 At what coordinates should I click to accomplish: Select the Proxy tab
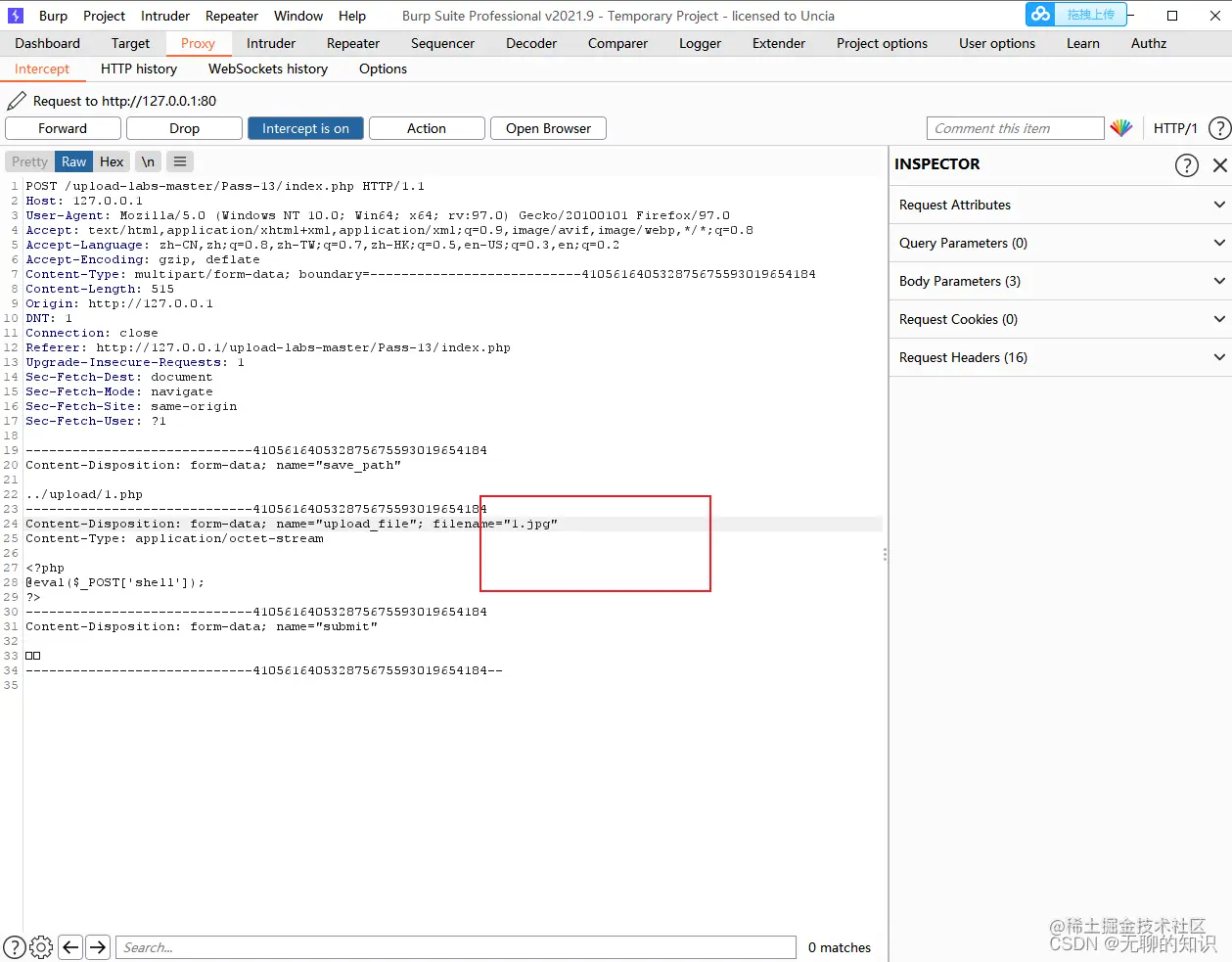tap(198, 43)
